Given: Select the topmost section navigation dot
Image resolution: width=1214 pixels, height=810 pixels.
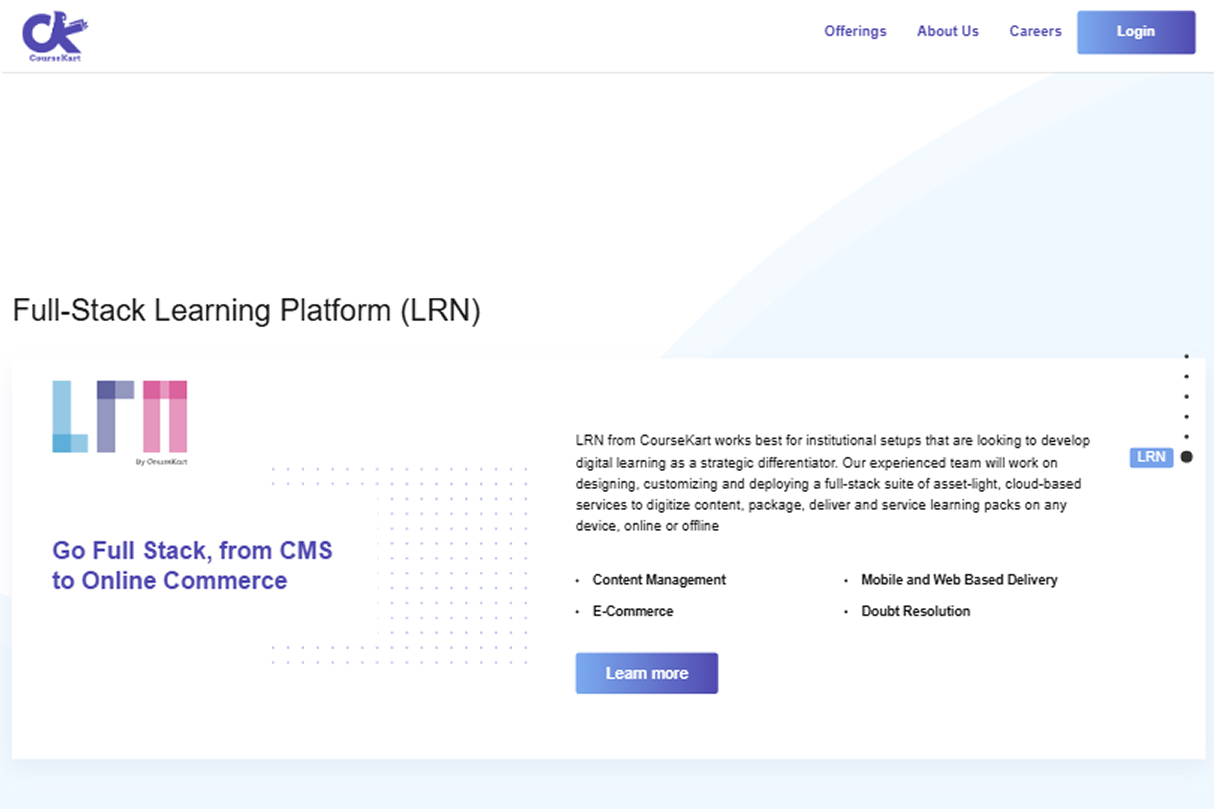Looking at the screenshot, I should [x=1186, y=356].
